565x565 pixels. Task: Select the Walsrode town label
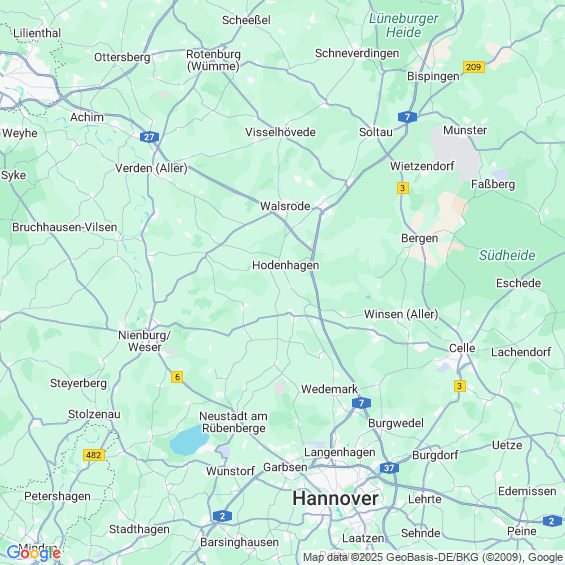point(285,206)
